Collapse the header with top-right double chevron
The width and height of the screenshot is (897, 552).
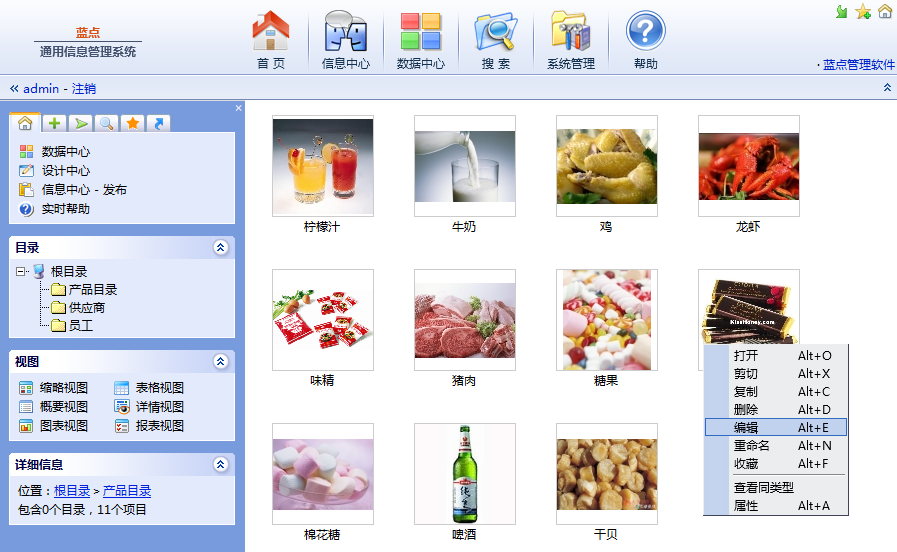pos(887,88)
